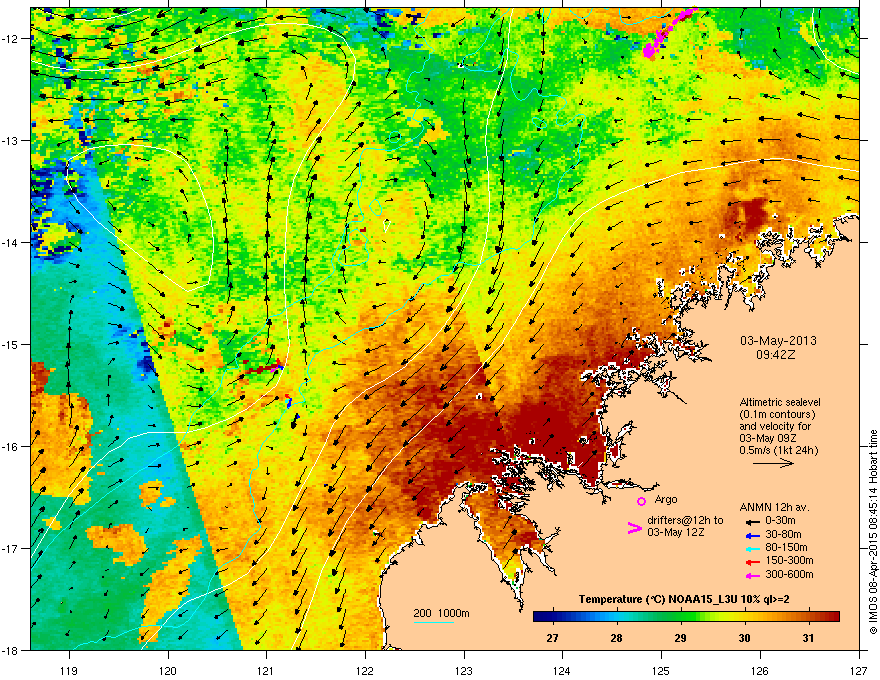Click the latitude axis label "-16"
This screenshot has height=680, width=880.
point(11,447)
